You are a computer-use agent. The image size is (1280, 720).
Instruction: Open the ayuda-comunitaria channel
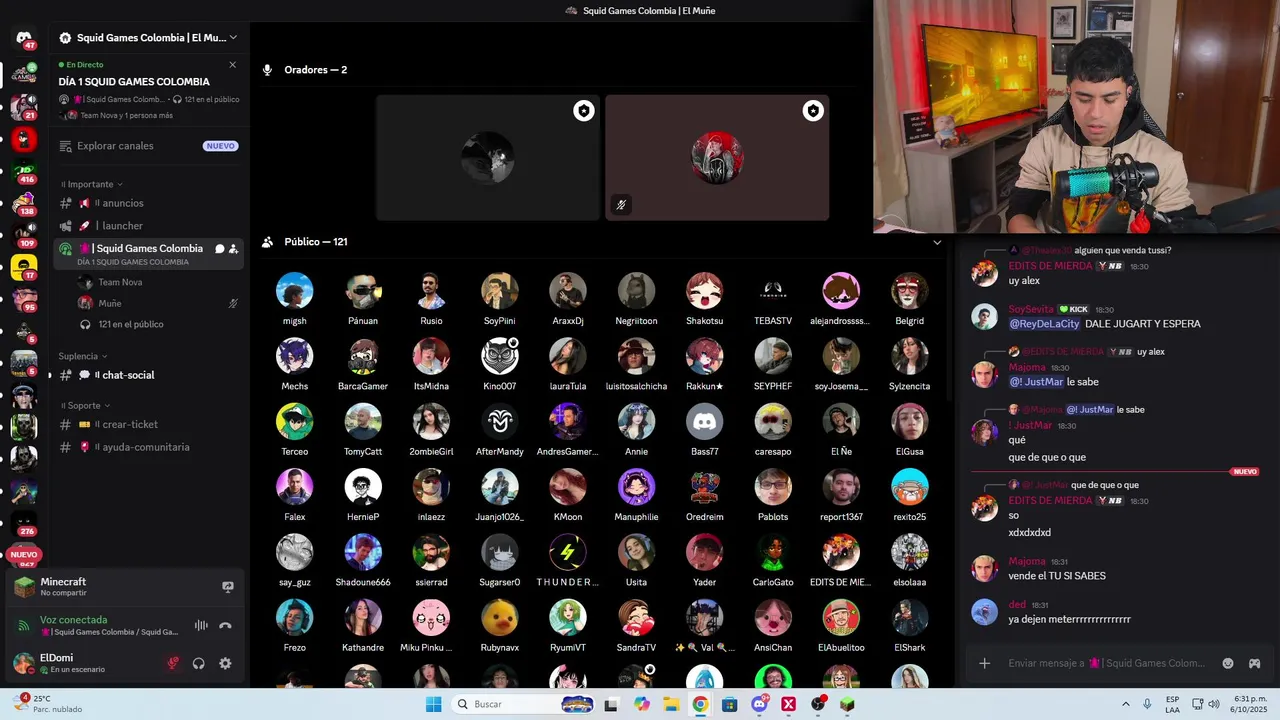click(x=148, y=447)
